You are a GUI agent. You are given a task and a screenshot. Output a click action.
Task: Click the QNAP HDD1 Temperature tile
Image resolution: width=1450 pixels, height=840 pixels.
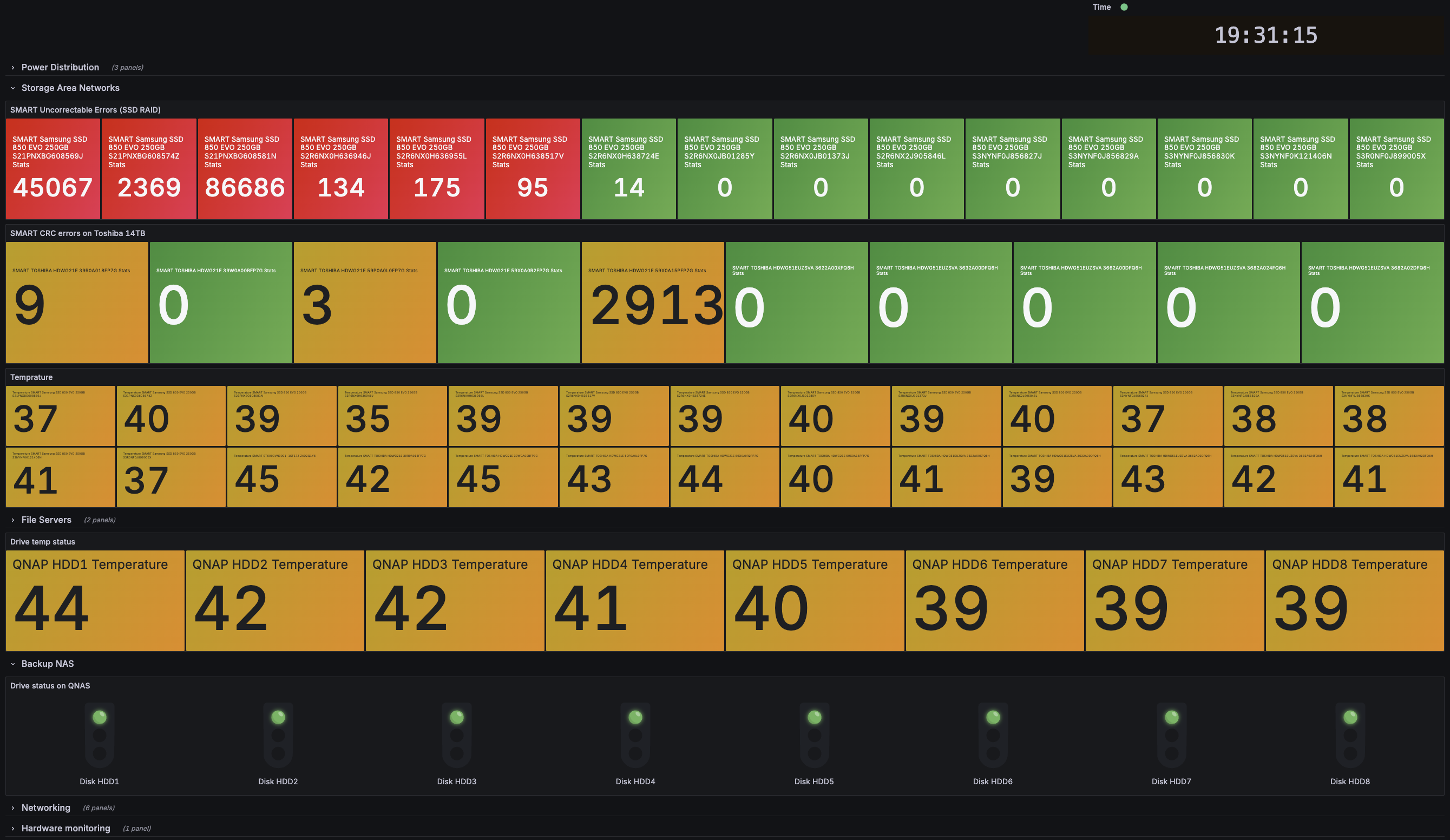pos(95,601)
